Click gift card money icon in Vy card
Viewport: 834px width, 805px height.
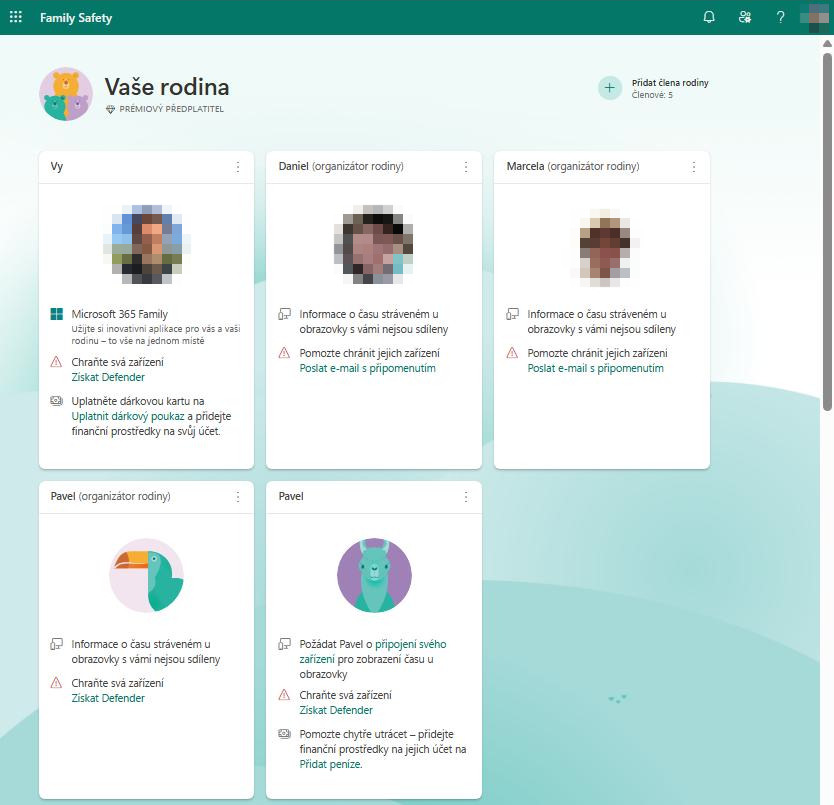click(56, 401)
